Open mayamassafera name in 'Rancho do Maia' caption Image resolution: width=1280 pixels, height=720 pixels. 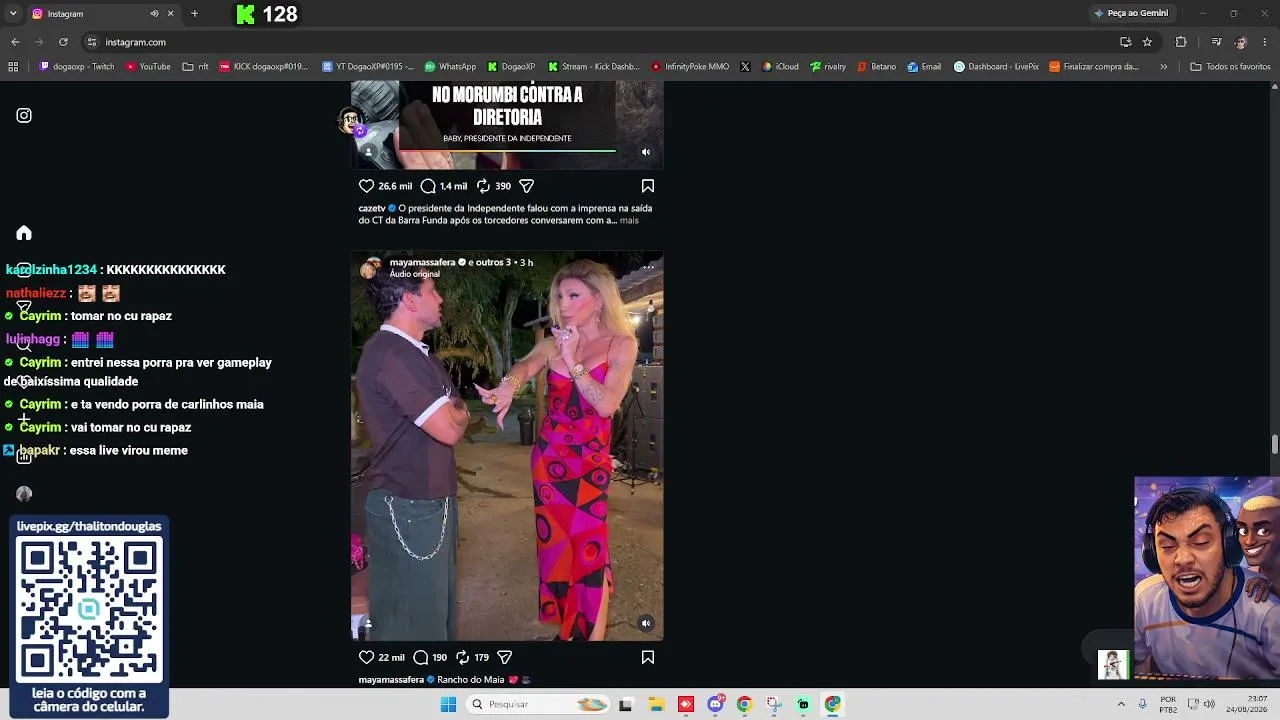click(391, 680)
